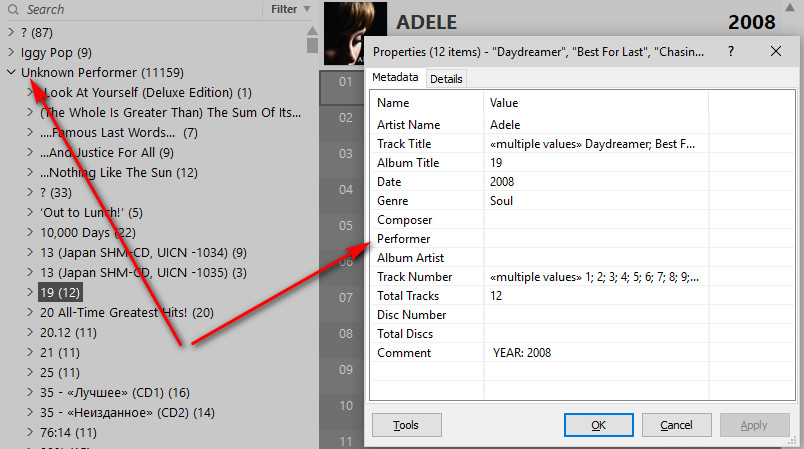Switch to the Details tab
This screenshot has width=804, height=449.
point(446,78)
